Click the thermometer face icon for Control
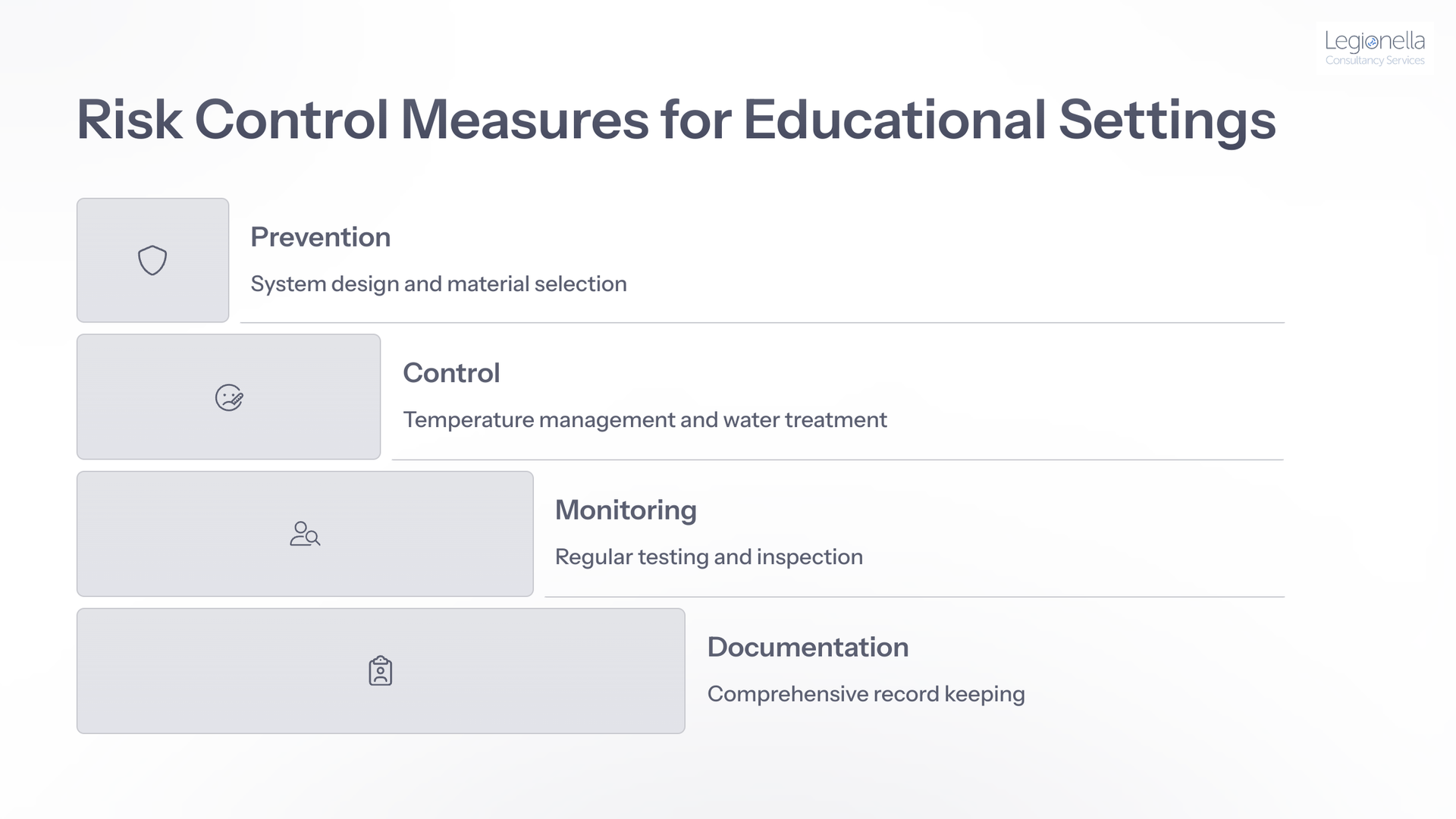The height and width of the screenshot is (819, 1456). tap(229, 397)
